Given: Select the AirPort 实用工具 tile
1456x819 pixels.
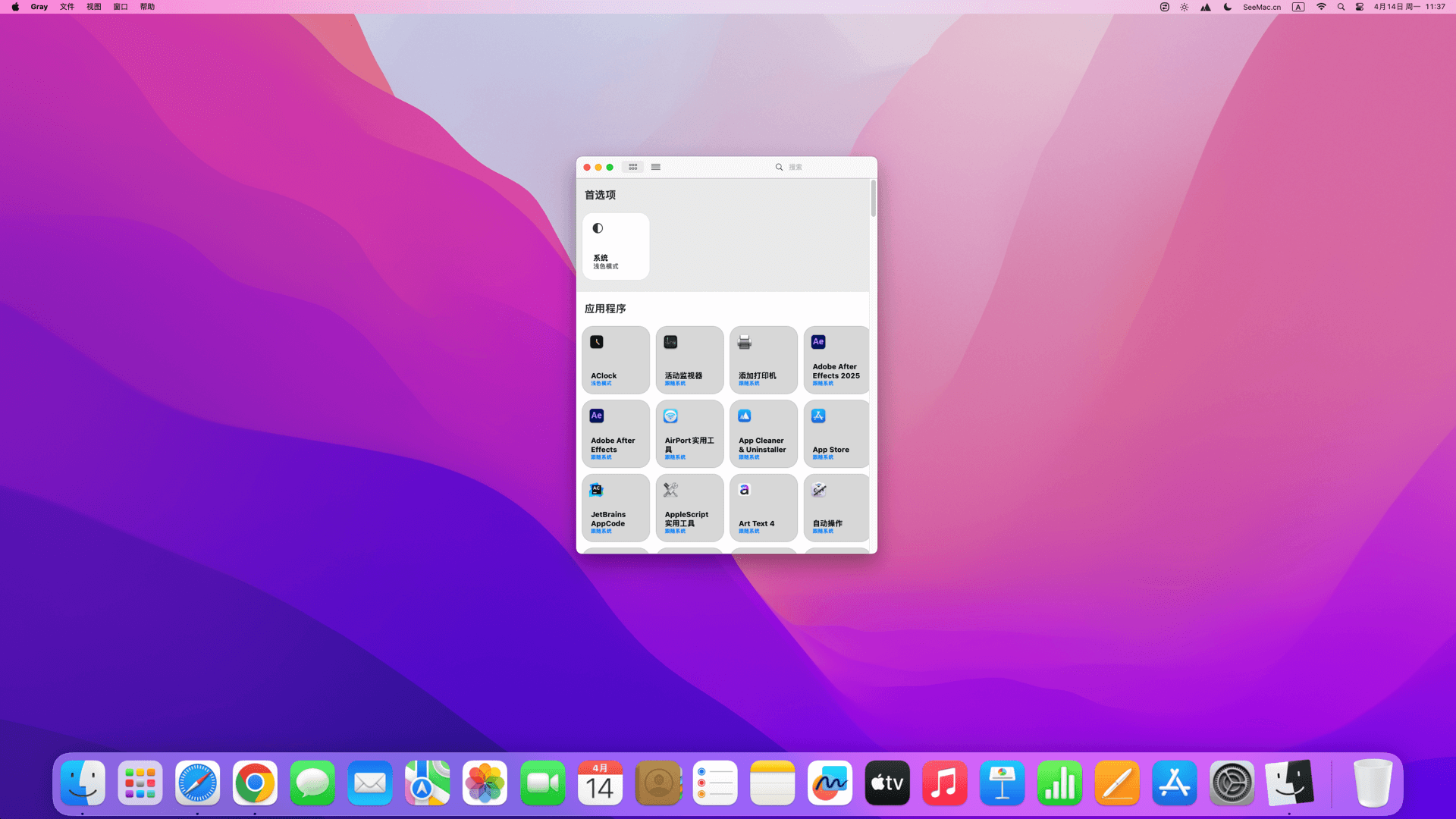Looking at the screenshot, I should tap(689, 433).
